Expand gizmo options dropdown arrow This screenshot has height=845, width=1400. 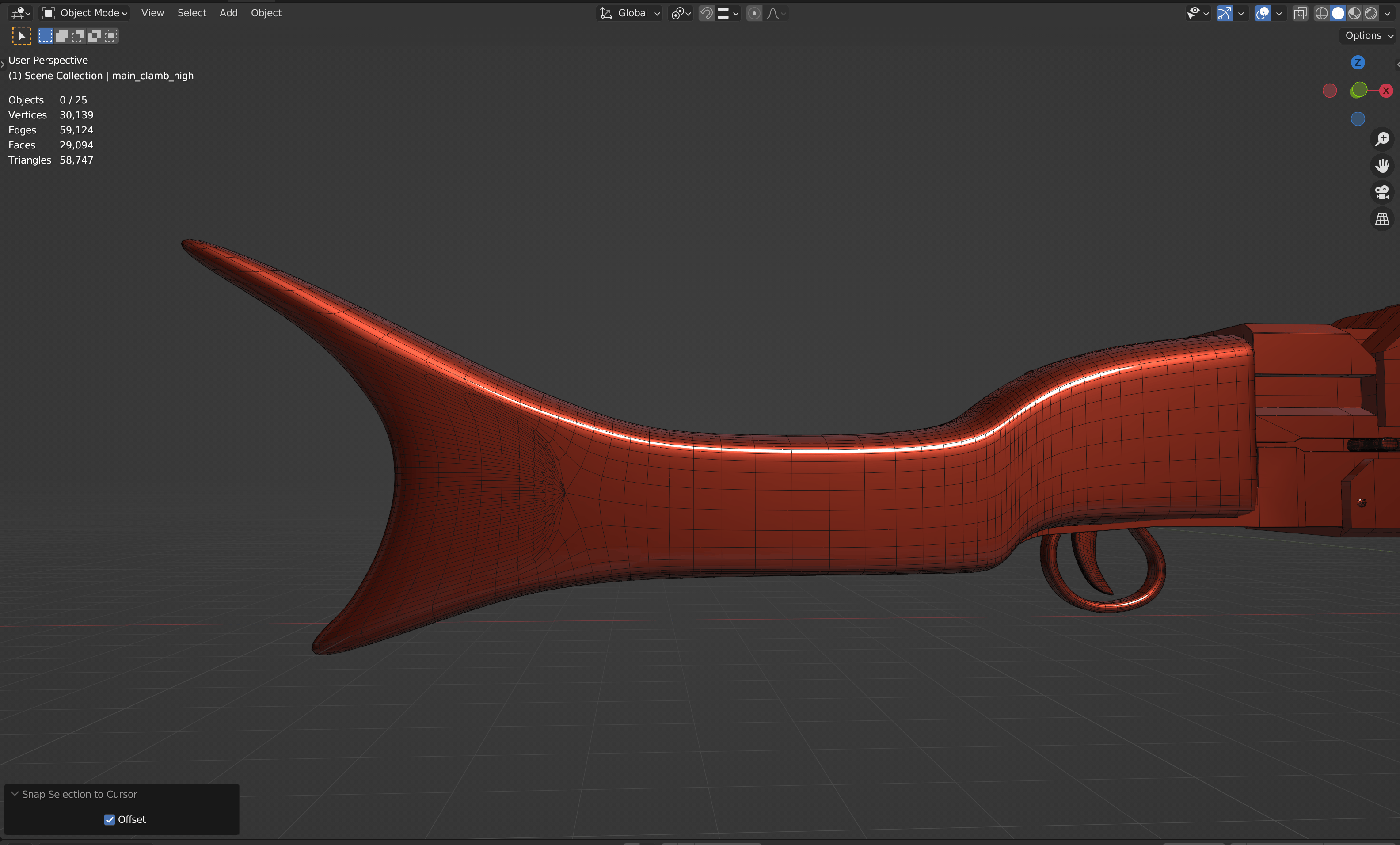1241,13
